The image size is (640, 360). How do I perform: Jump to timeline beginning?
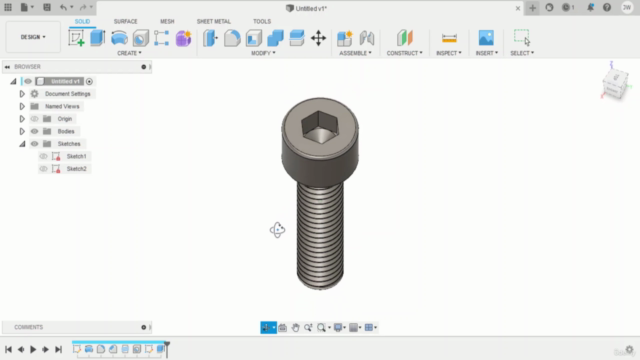tap(8, 349)
